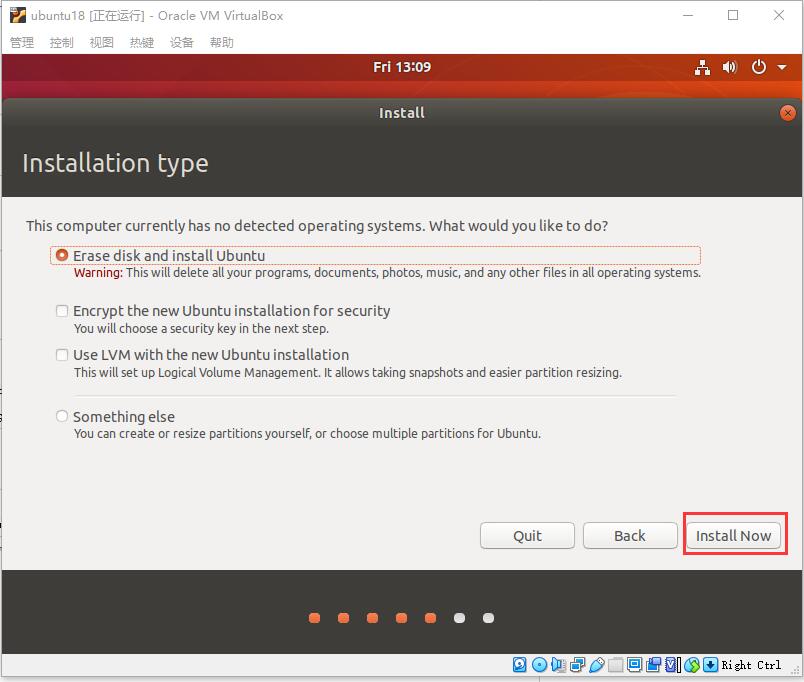
Task: Click the network adapters status icon
Action: (577, 665)
